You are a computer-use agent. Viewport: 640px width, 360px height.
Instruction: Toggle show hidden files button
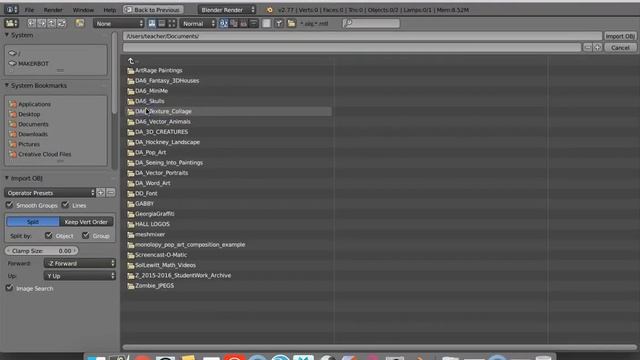266,23
